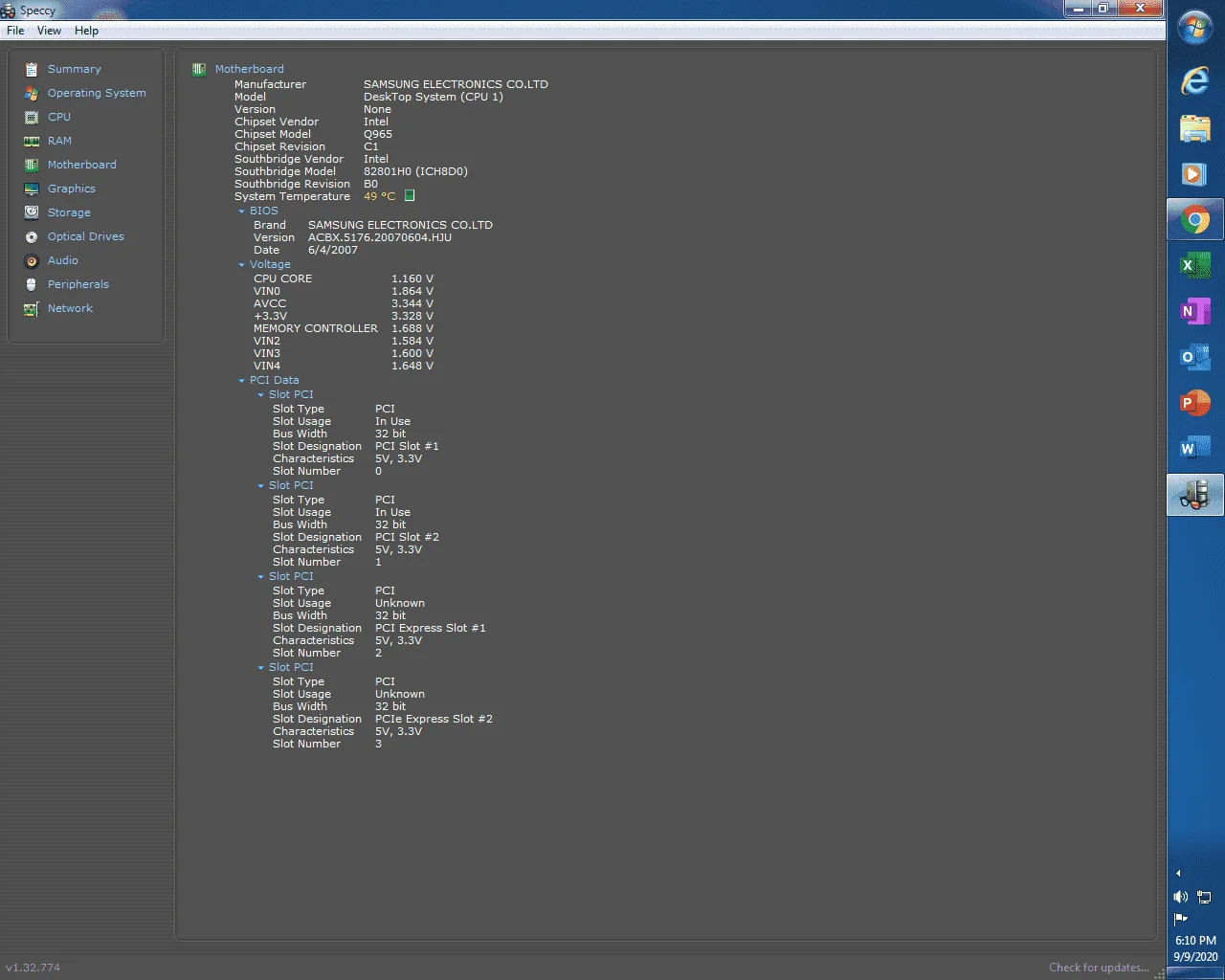Switch to Google Chrome on the taskbar
This screenshot has width=1225, height=980.
[x=1195, y=220]
